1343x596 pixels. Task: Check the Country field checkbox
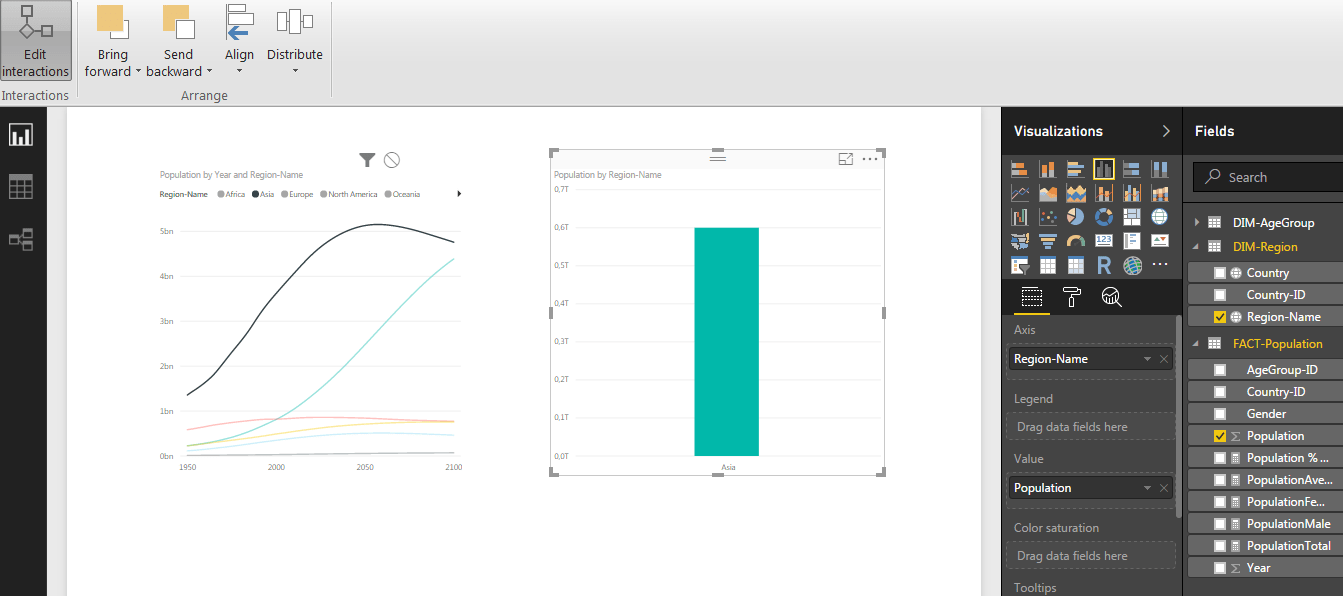tap(1220, 273)
